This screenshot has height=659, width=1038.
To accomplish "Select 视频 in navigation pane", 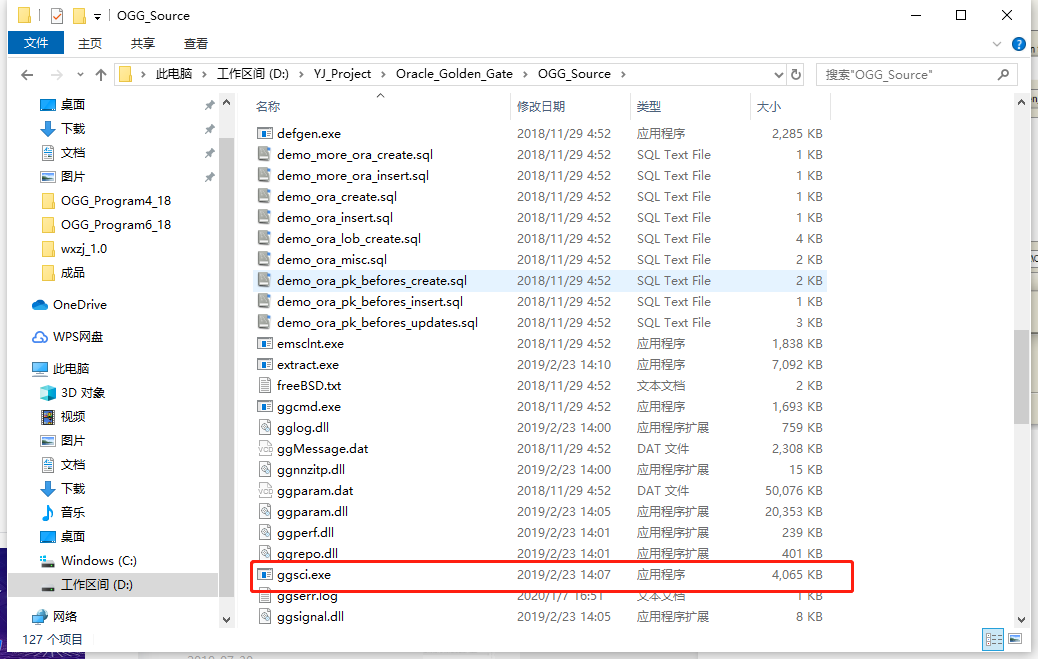I will [73, 417].
